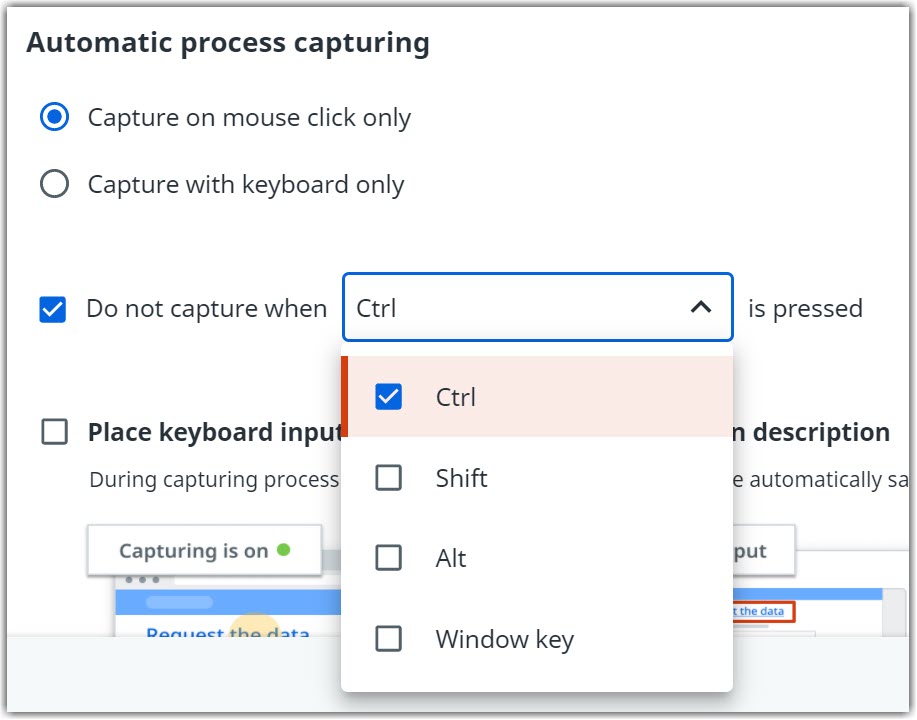The height and width of the screenshot is (720, 917).
Task: Click the red-outlined the data link preview
Action: coord(763,611)
